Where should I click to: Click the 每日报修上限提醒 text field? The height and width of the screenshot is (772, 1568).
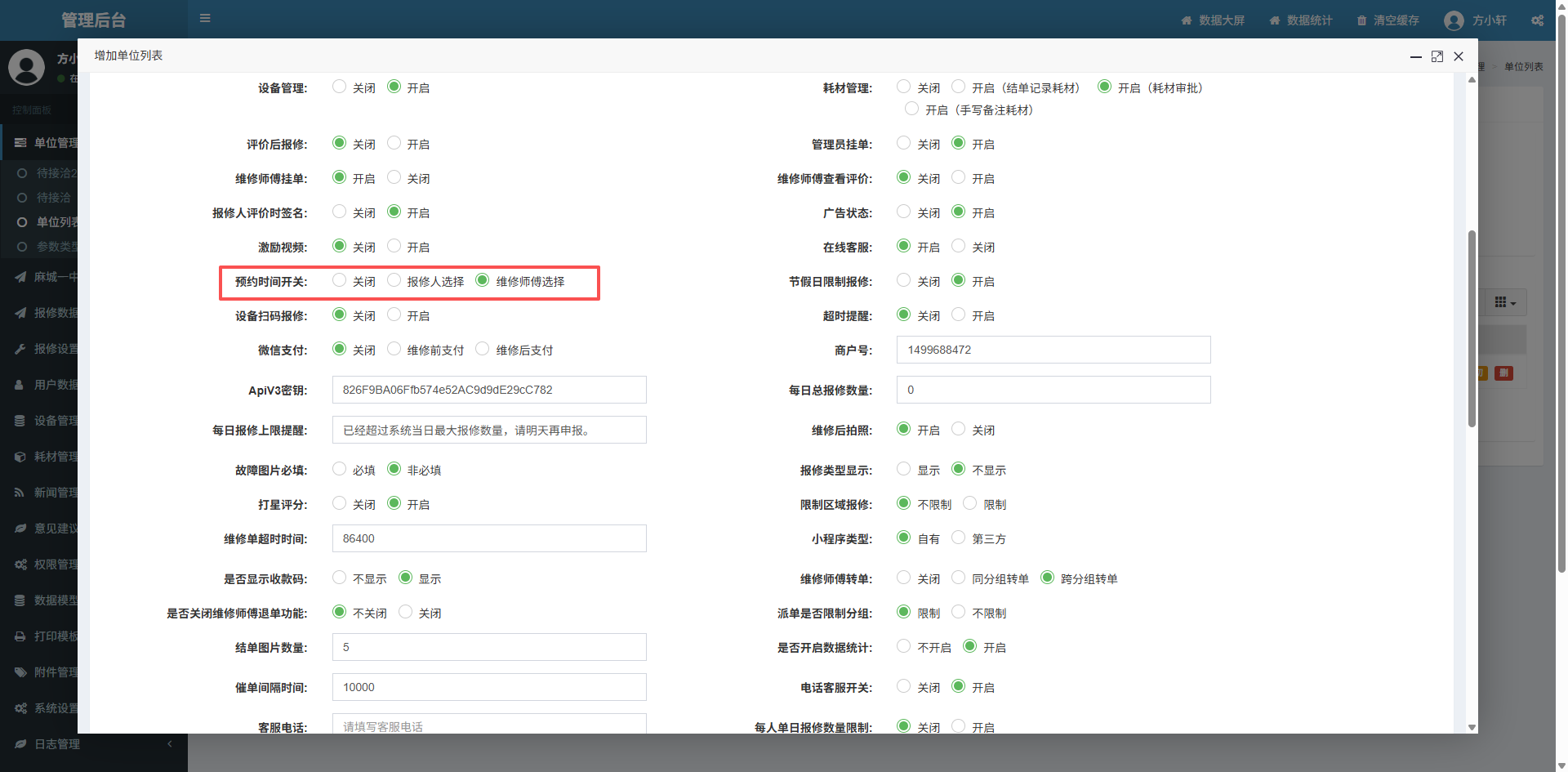489,430
